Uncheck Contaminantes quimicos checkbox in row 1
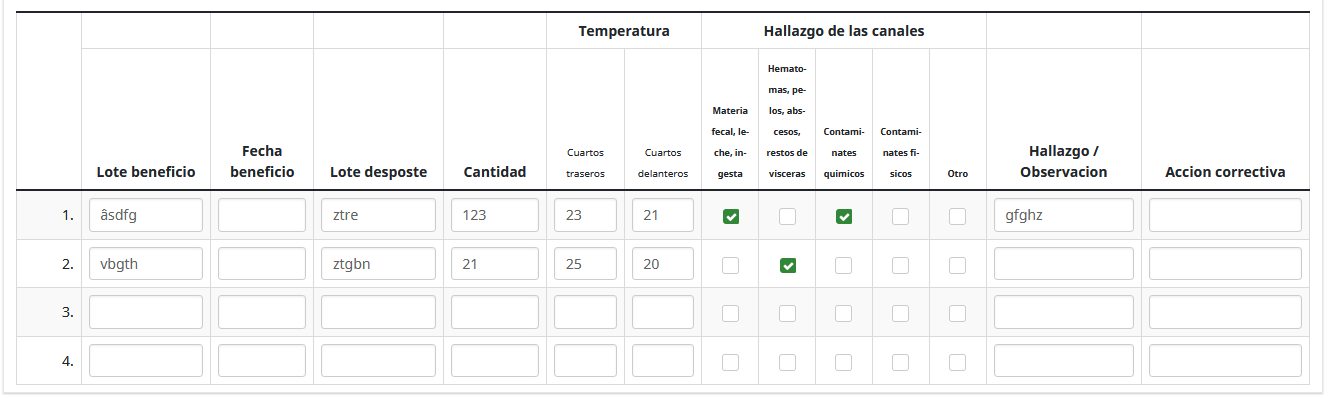The width and height of the screenshot is (1335, 398). tap(844, 216)
